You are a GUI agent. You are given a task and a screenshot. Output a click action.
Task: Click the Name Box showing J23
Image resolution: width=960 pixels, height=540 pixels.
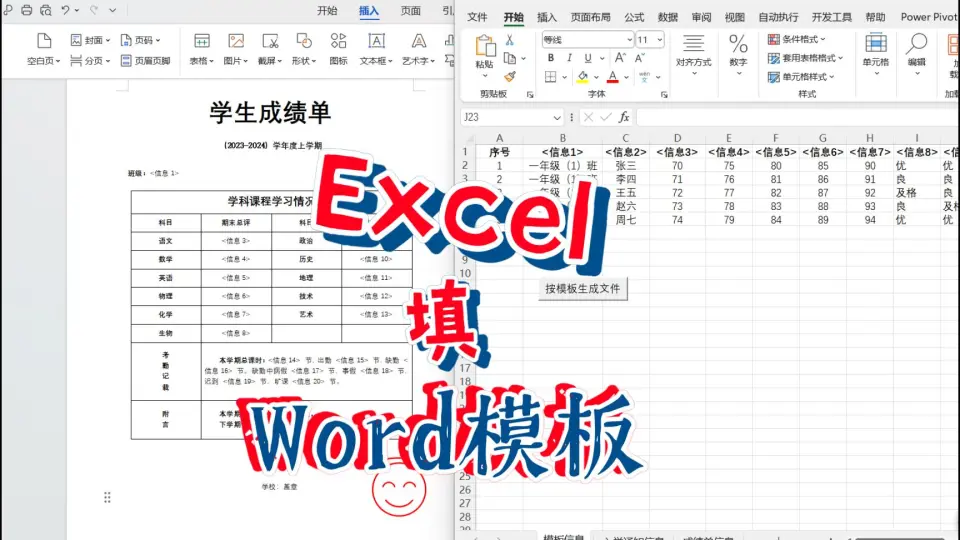pos(511,117)
